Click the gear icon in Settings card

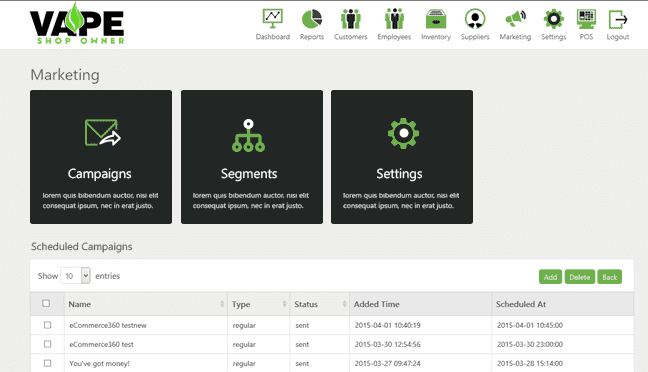click(403, 133)
